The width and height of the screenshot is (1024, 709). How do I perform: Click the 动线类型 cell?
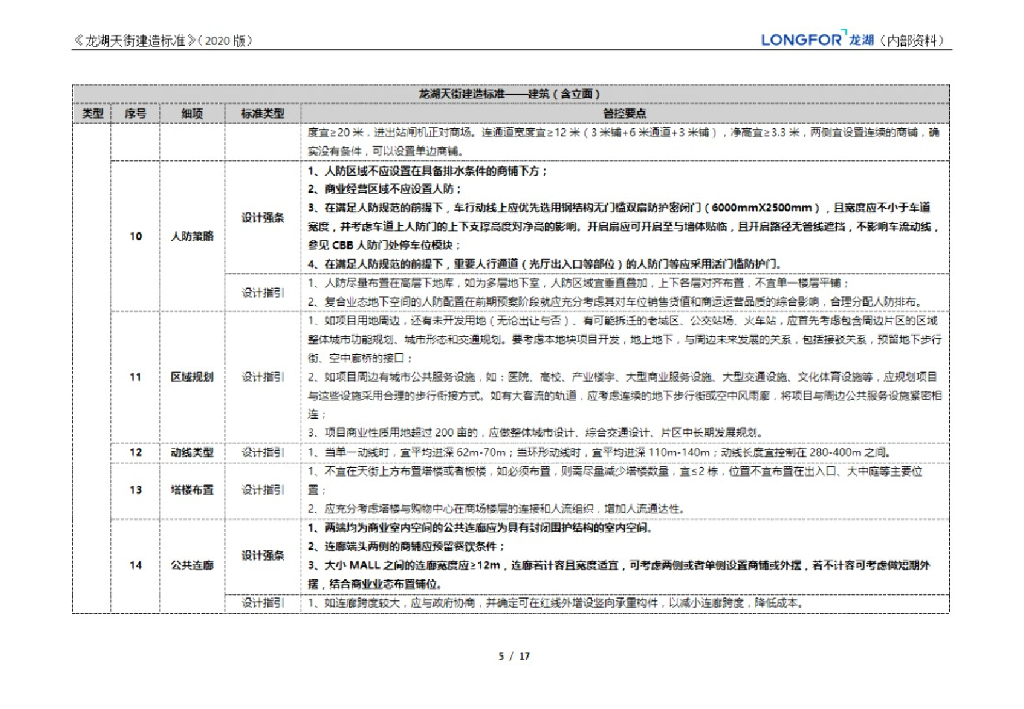coord(192,452)
